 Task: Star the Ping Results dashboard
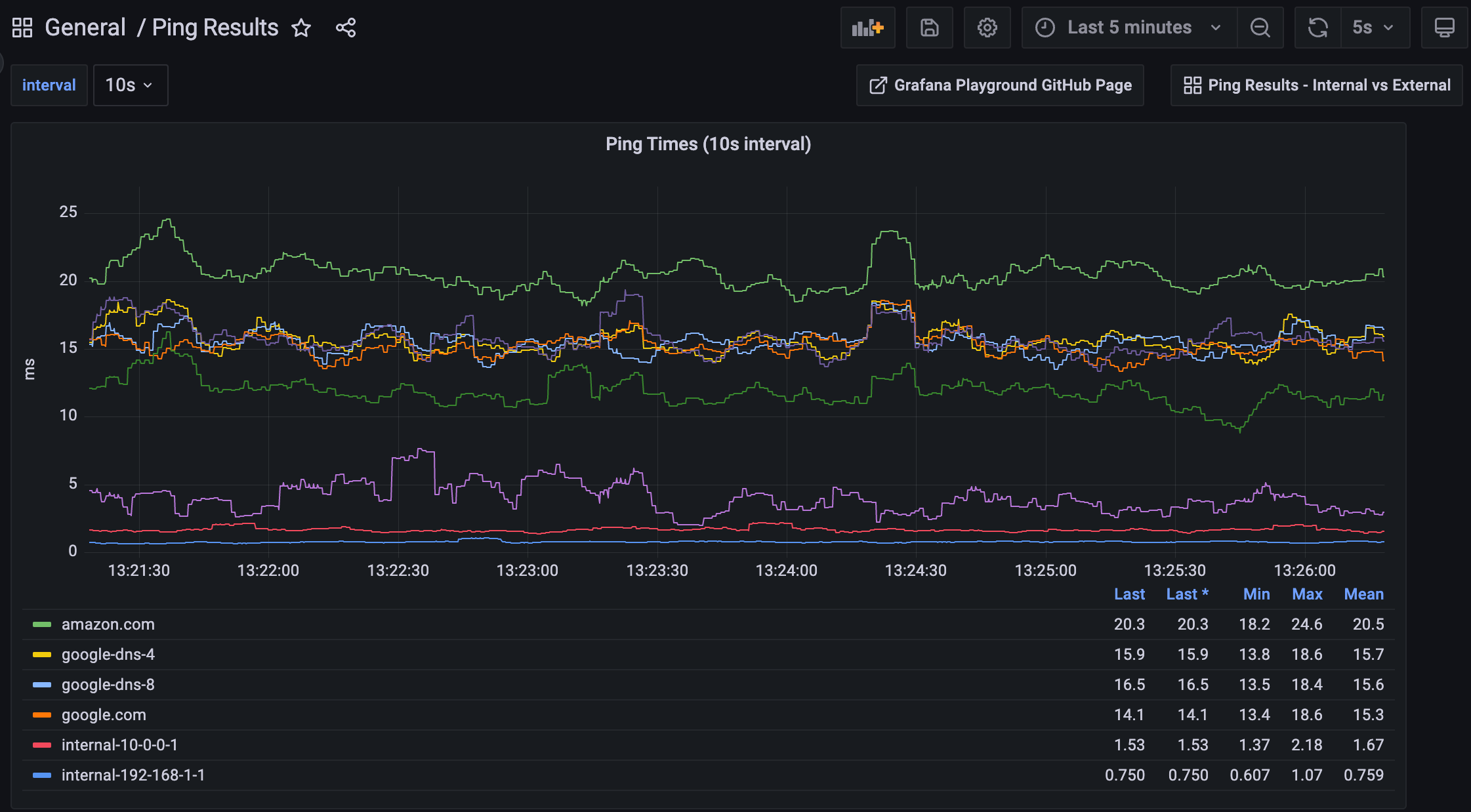tap(301, 28)
